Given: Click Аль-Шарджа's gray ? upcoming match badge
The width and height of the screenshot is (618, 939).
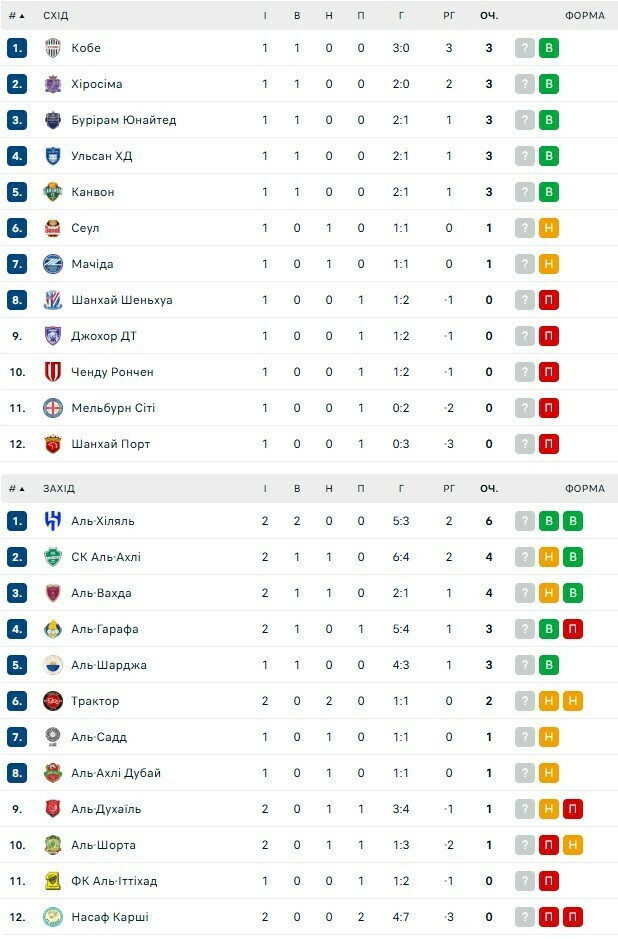Looking at the screenshot, I should tap(525, 665).
